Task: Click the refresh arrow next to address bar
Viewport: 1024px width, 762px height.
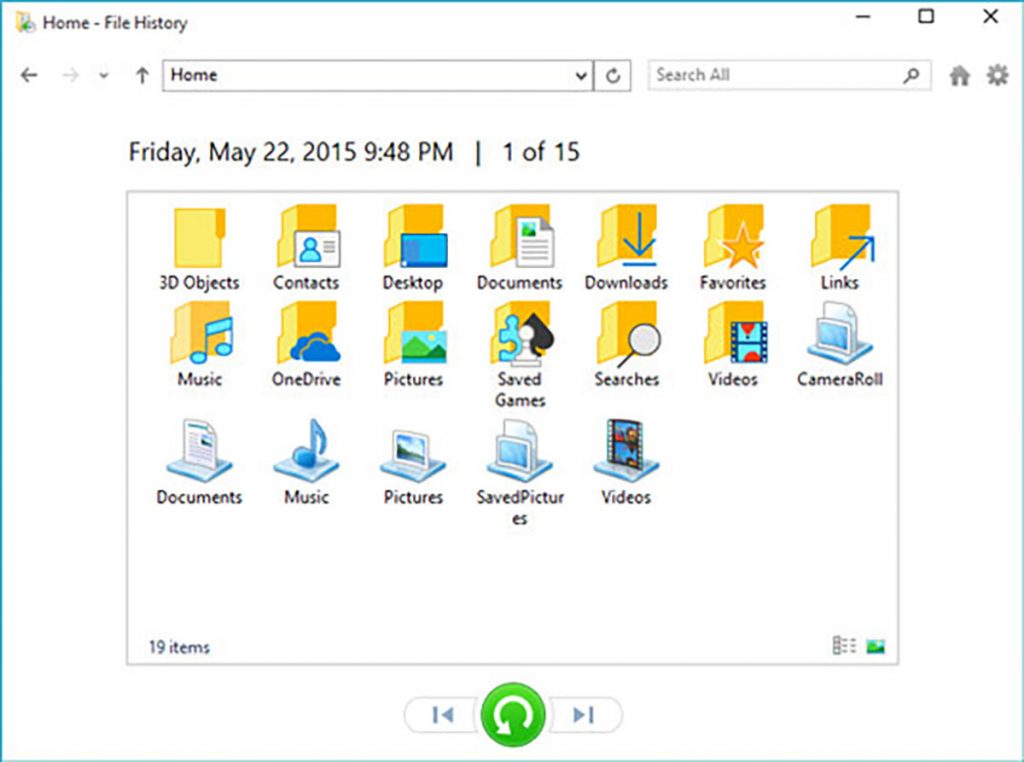Action: [613, 75]
